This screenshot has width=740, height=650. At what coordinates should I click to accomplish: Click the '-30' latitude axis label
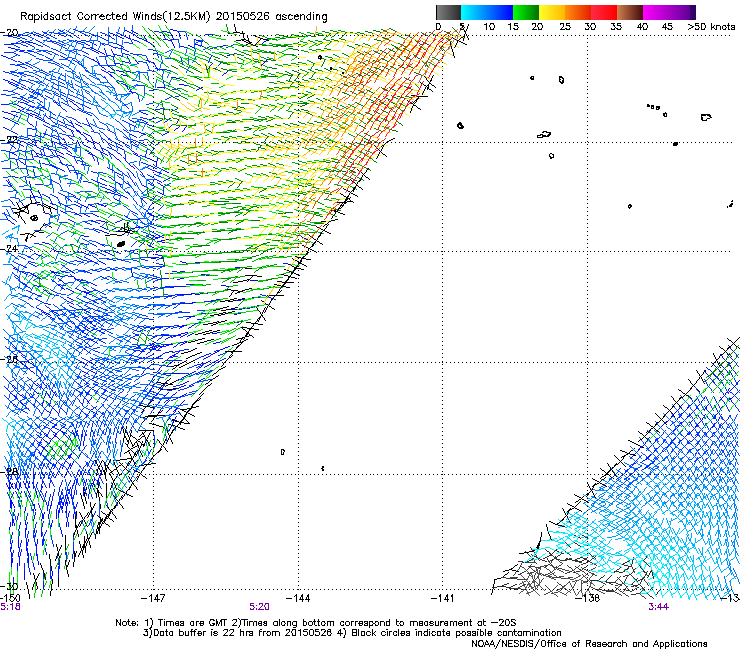coord(9,587)
